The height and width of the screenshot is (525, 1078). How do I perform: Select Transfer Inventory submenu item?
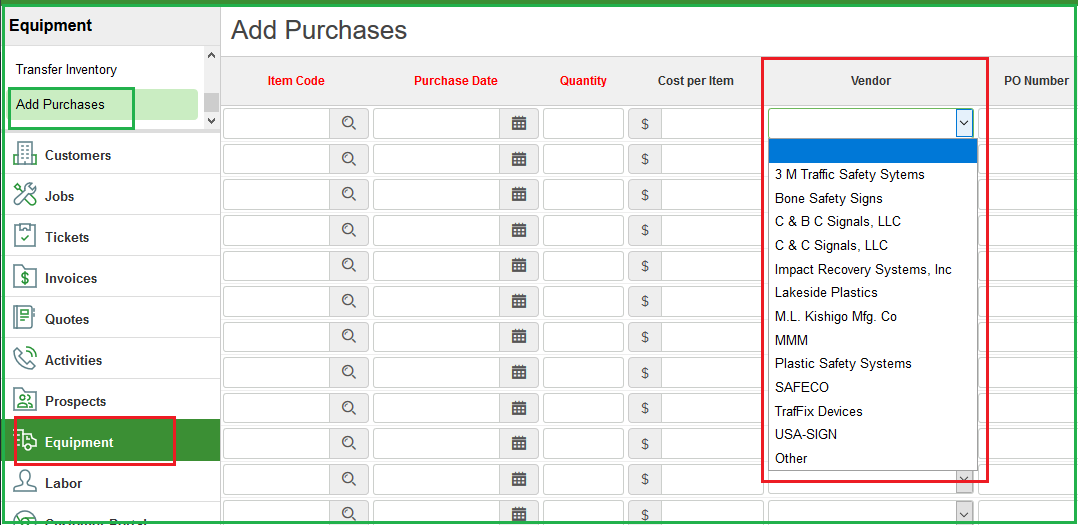coord(66,69)
